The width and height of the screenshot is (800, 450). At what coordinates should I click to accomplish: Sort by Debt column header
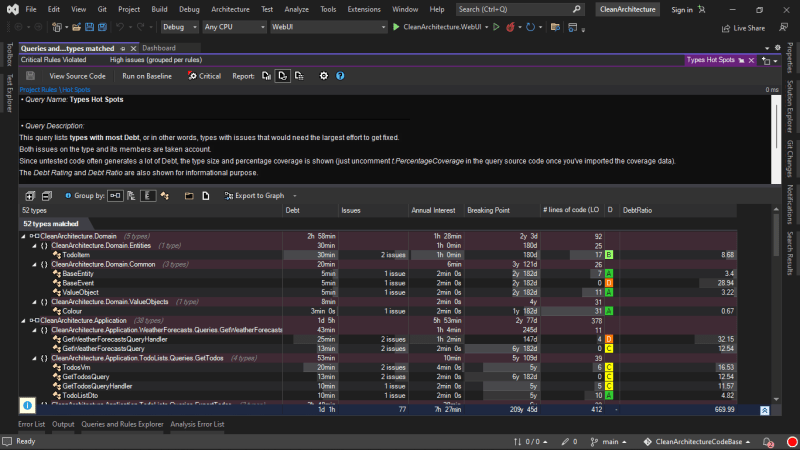(310, 211)
